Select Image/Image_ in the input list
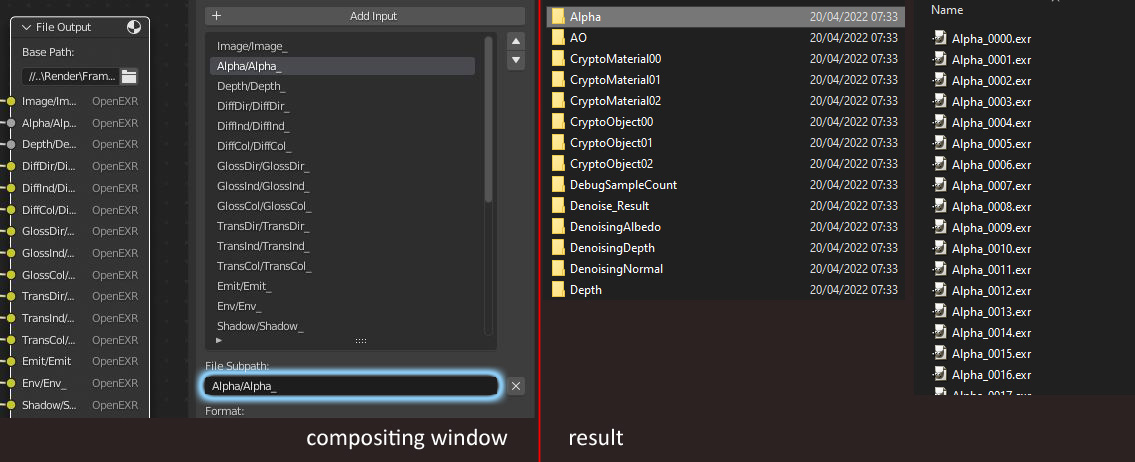 pos(342,46)
